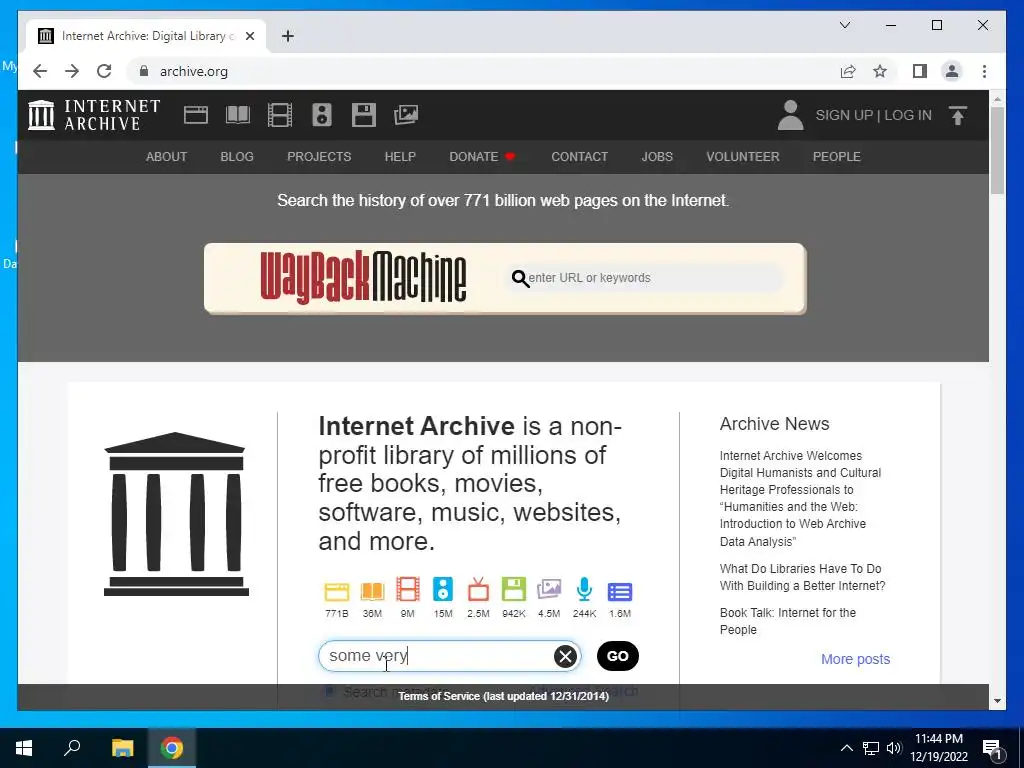
Task: Click the scrollbar down arrow
Action: (x=997, y=701)
